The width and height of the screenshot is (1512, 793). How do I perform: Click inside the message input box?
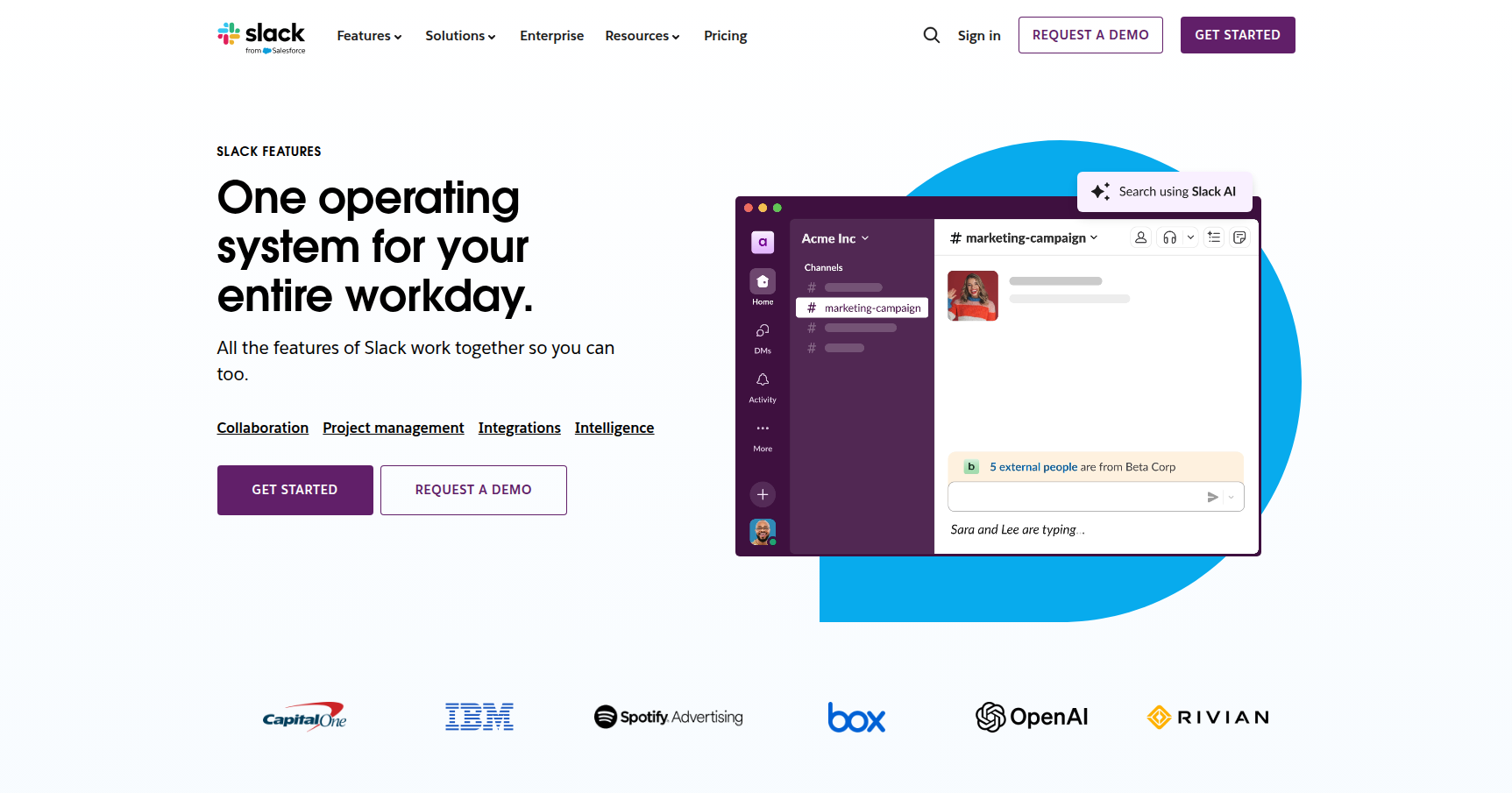pyautogui.click(x=1074, y=497)
